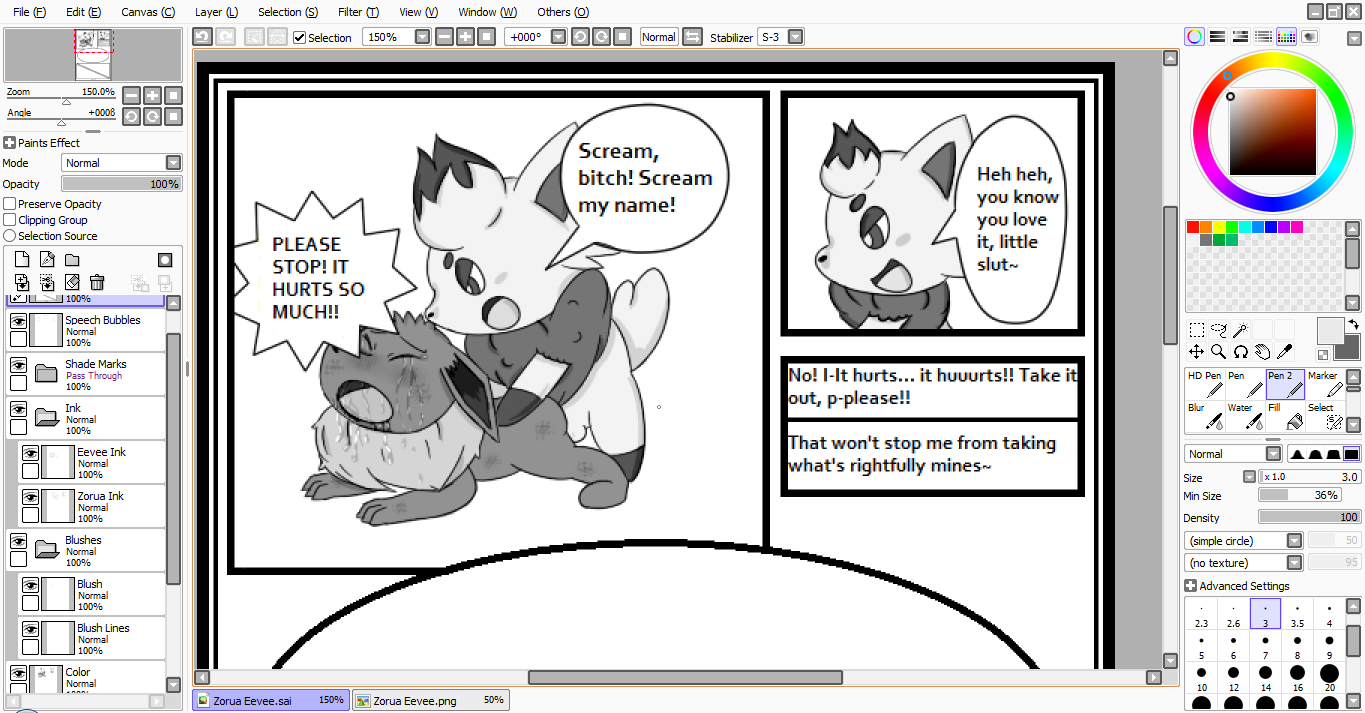This screenshot has width=1365, height=713.
Task: Hide the Zorua Ink layer
Action: point(30,497)
